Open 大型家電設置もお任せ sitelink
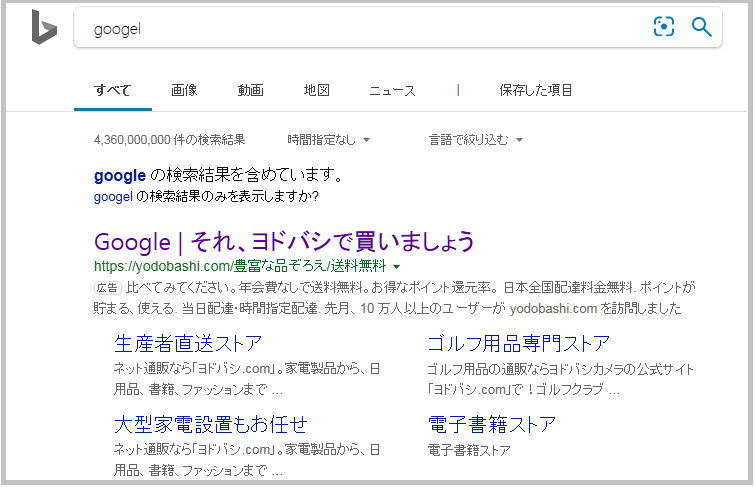 tap(211, 425)
